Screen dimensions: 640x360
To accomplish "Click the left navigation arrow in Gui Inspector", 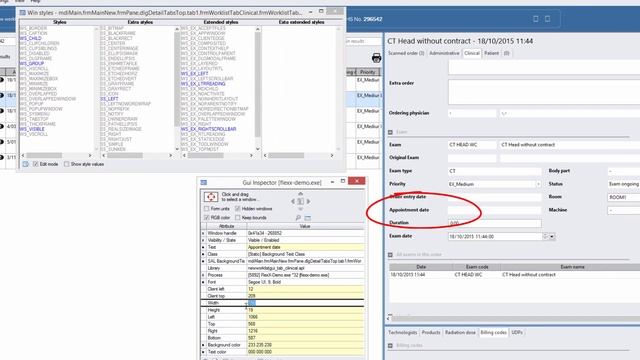I will click(x=293, y=201).
